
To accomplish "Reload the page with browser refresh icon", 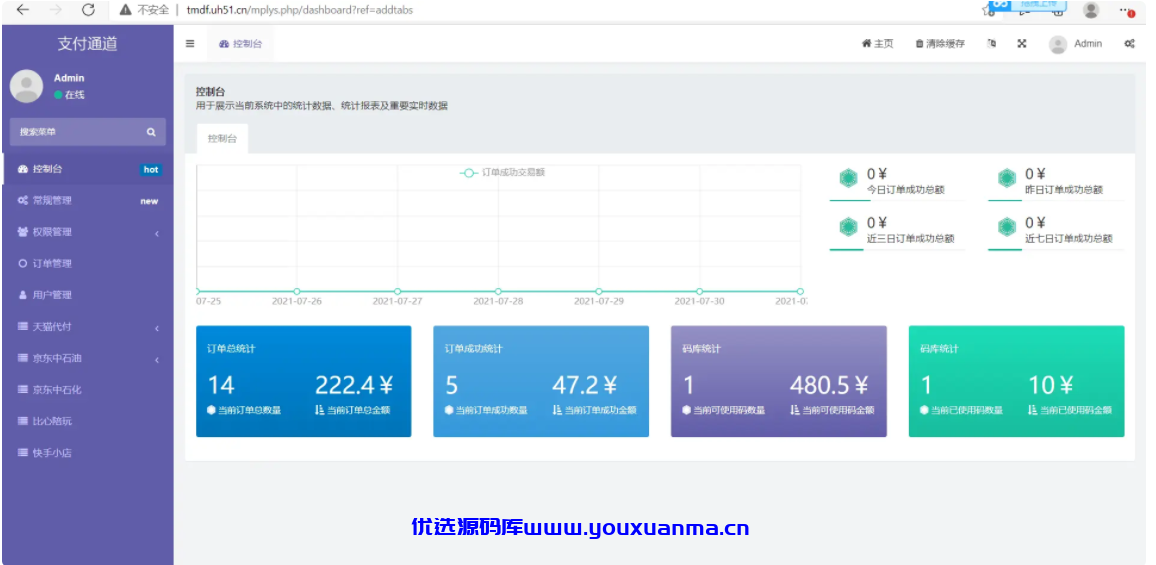I will click(x=88, y=10).
